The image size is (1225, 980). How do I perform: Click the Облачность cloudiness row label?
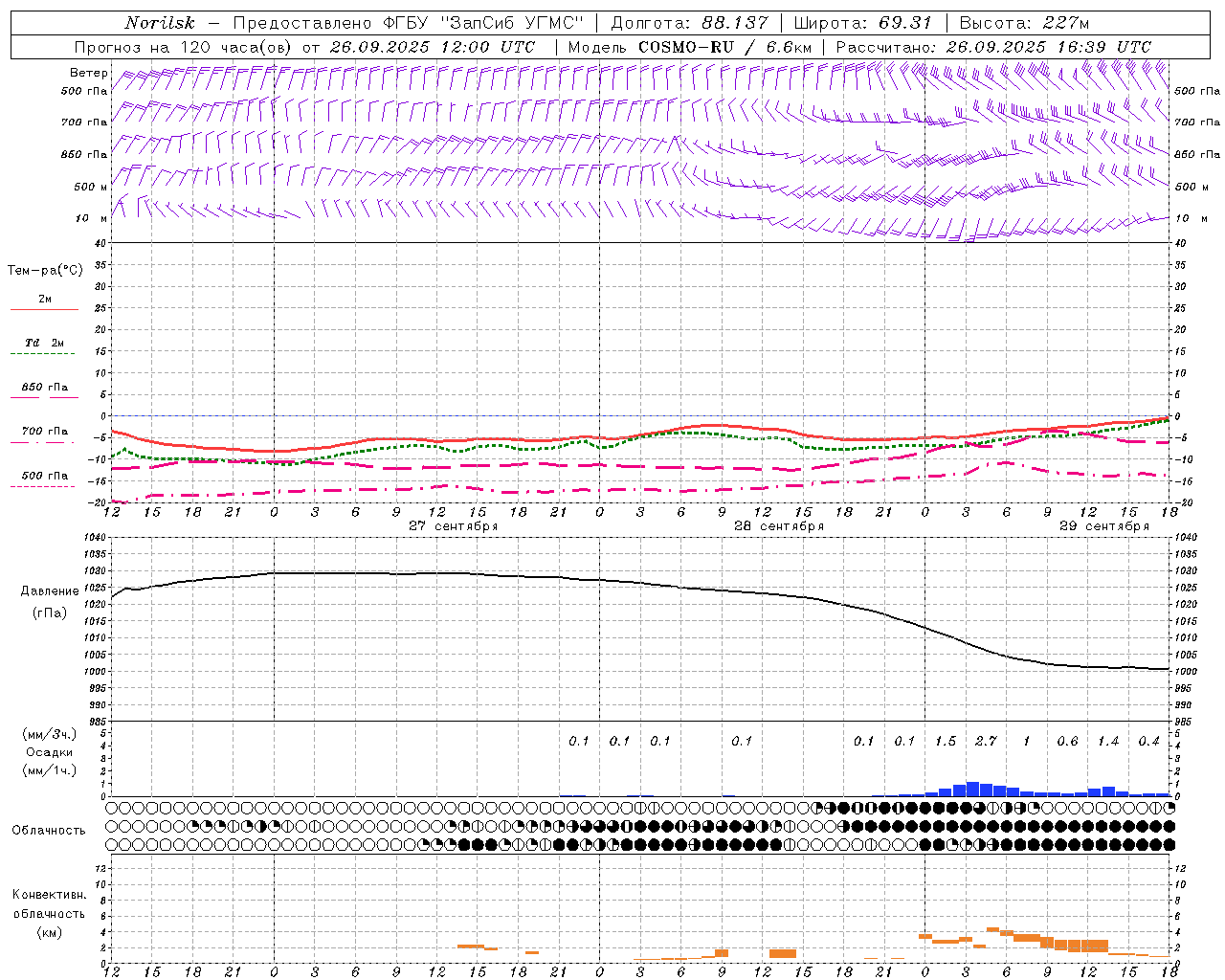coord(49,830)
